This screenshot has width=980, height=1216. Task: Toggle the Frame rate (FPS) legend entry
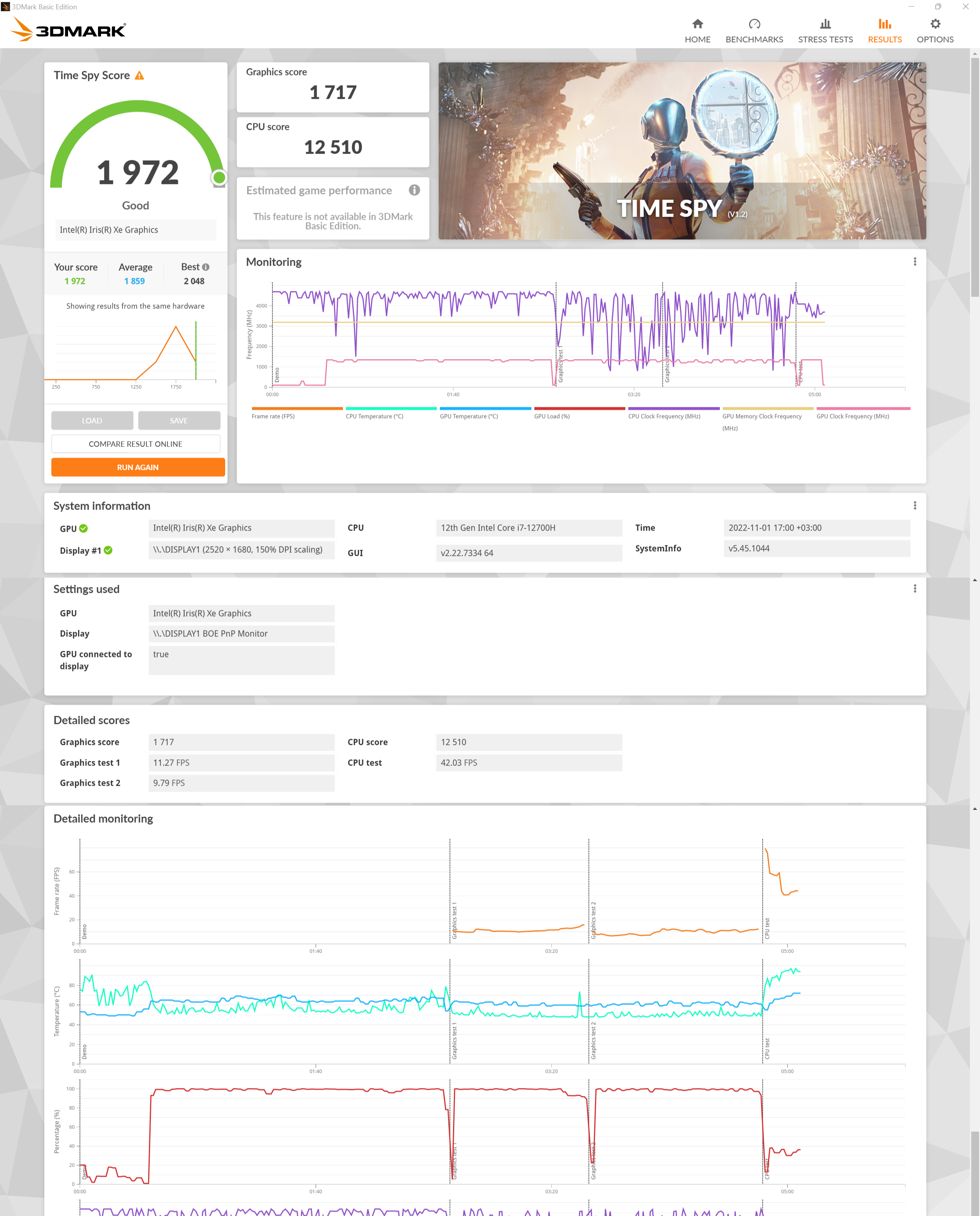297,413
